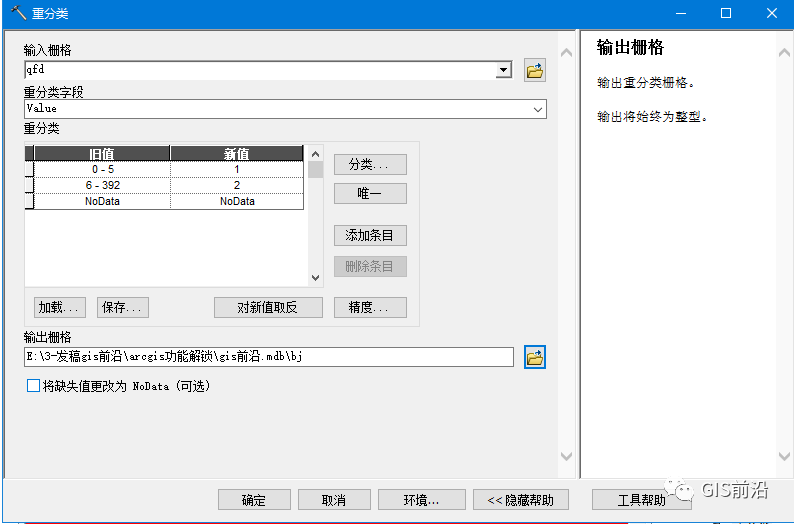Click parameter panel scroll down arrow
Viewport: 794px width, 524px height.
(566, 456)
